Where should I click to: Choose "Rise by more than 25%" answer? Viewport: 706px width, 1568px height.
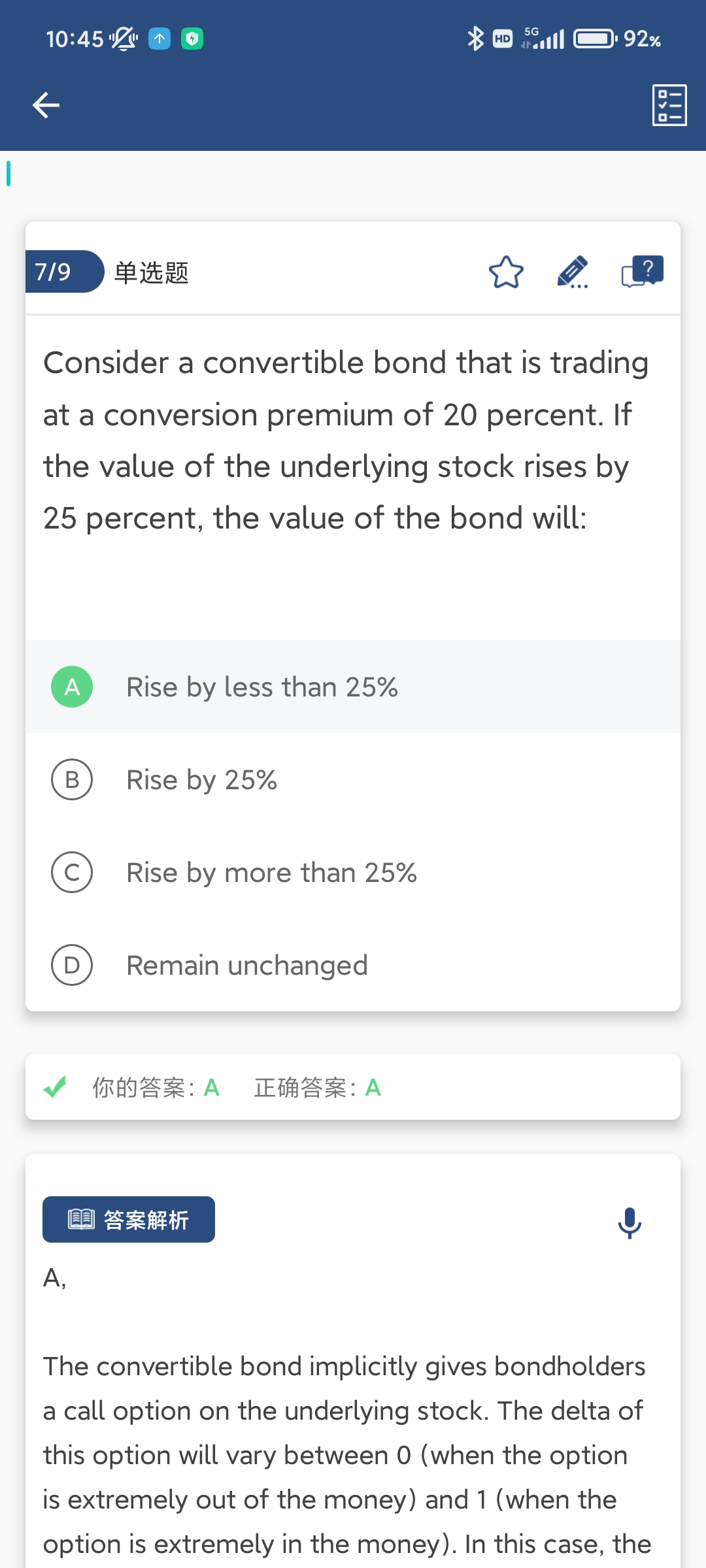coord(271,873)
